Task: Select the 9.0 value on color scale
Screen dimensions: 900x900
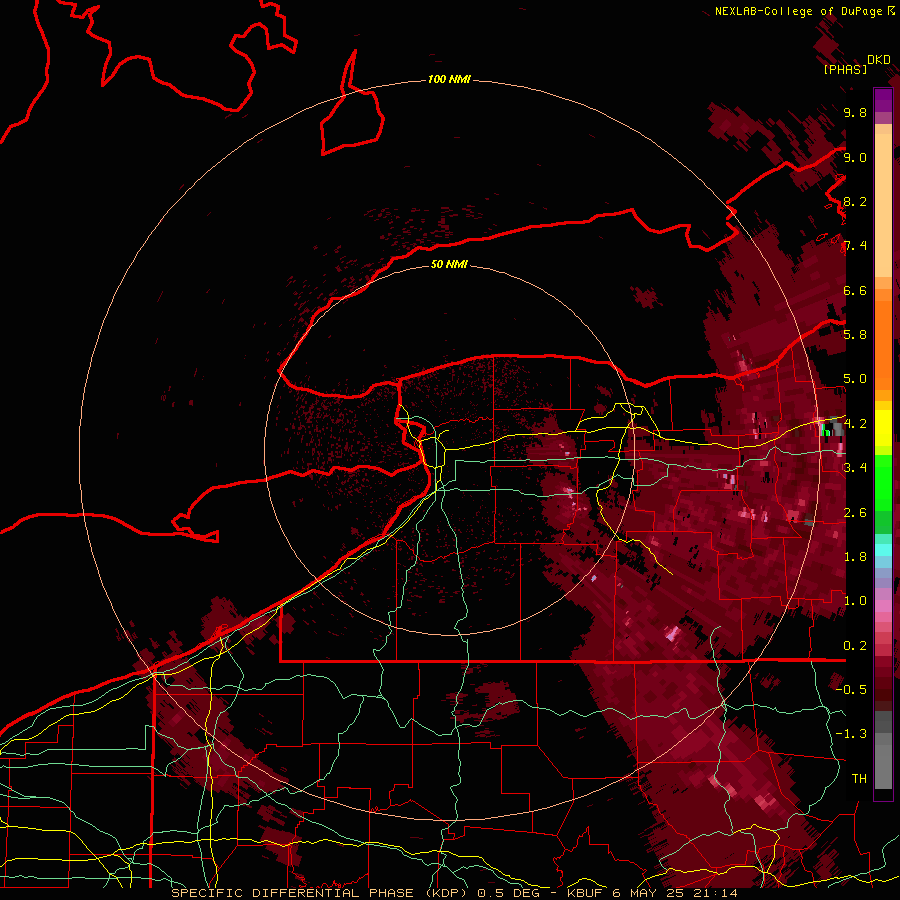Action: (x=855, y=157)
